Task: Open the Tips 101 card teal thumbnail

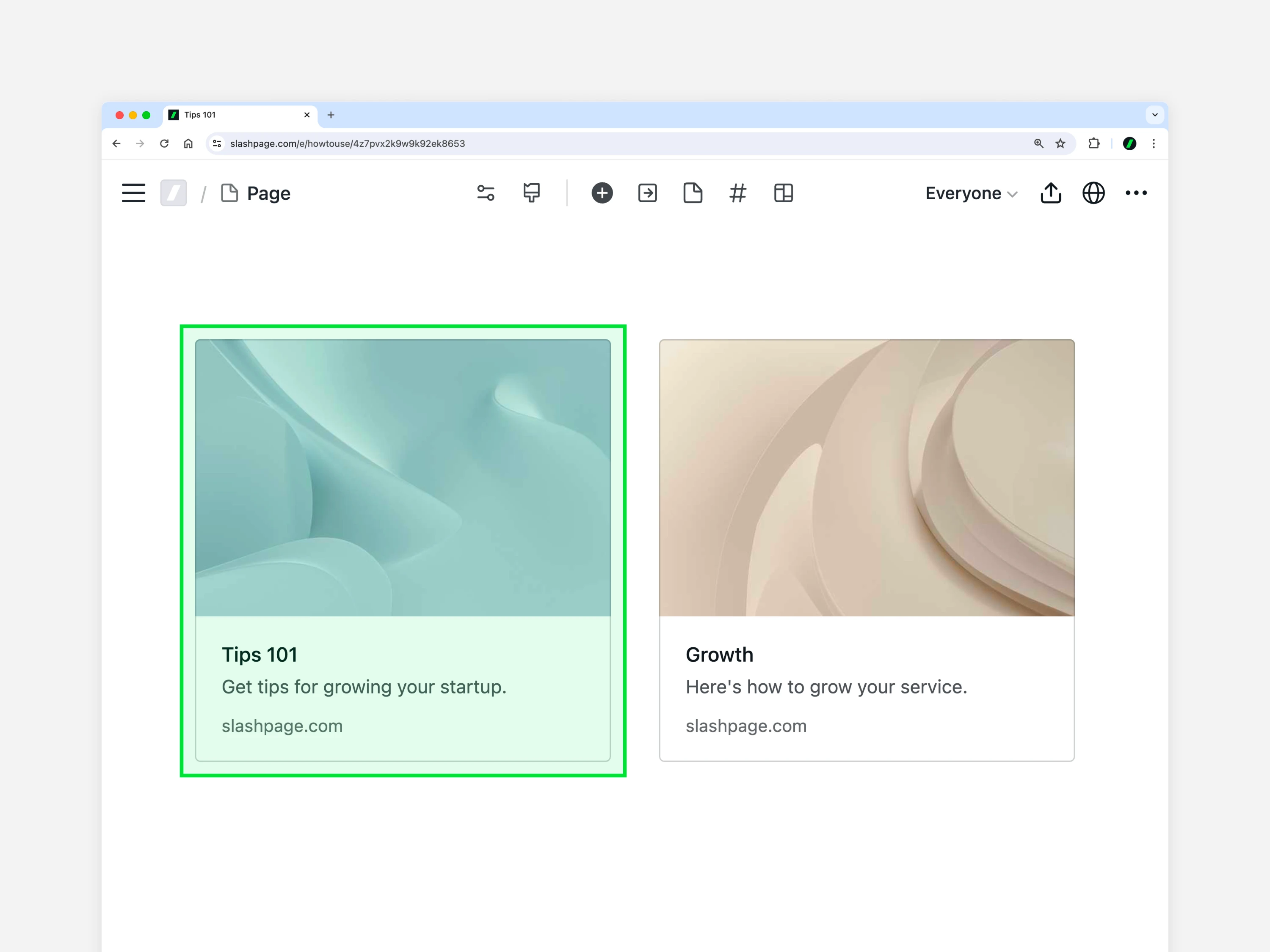Action: pyautogui.click(x=403, y=478)
